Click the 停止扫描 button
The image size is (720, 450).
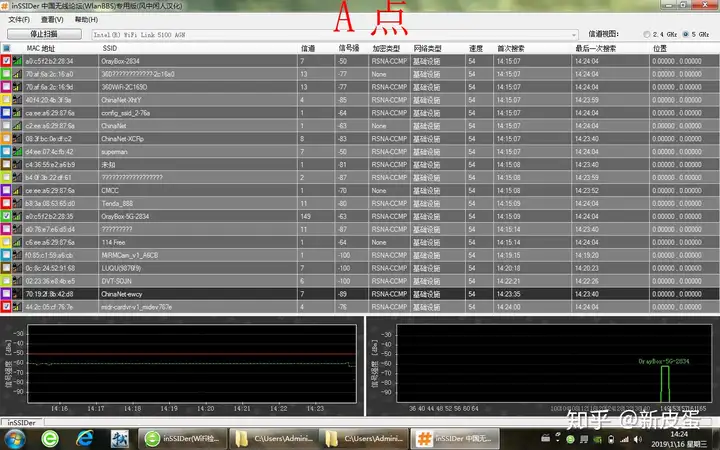pyautogui.click(x=44, y=34)
